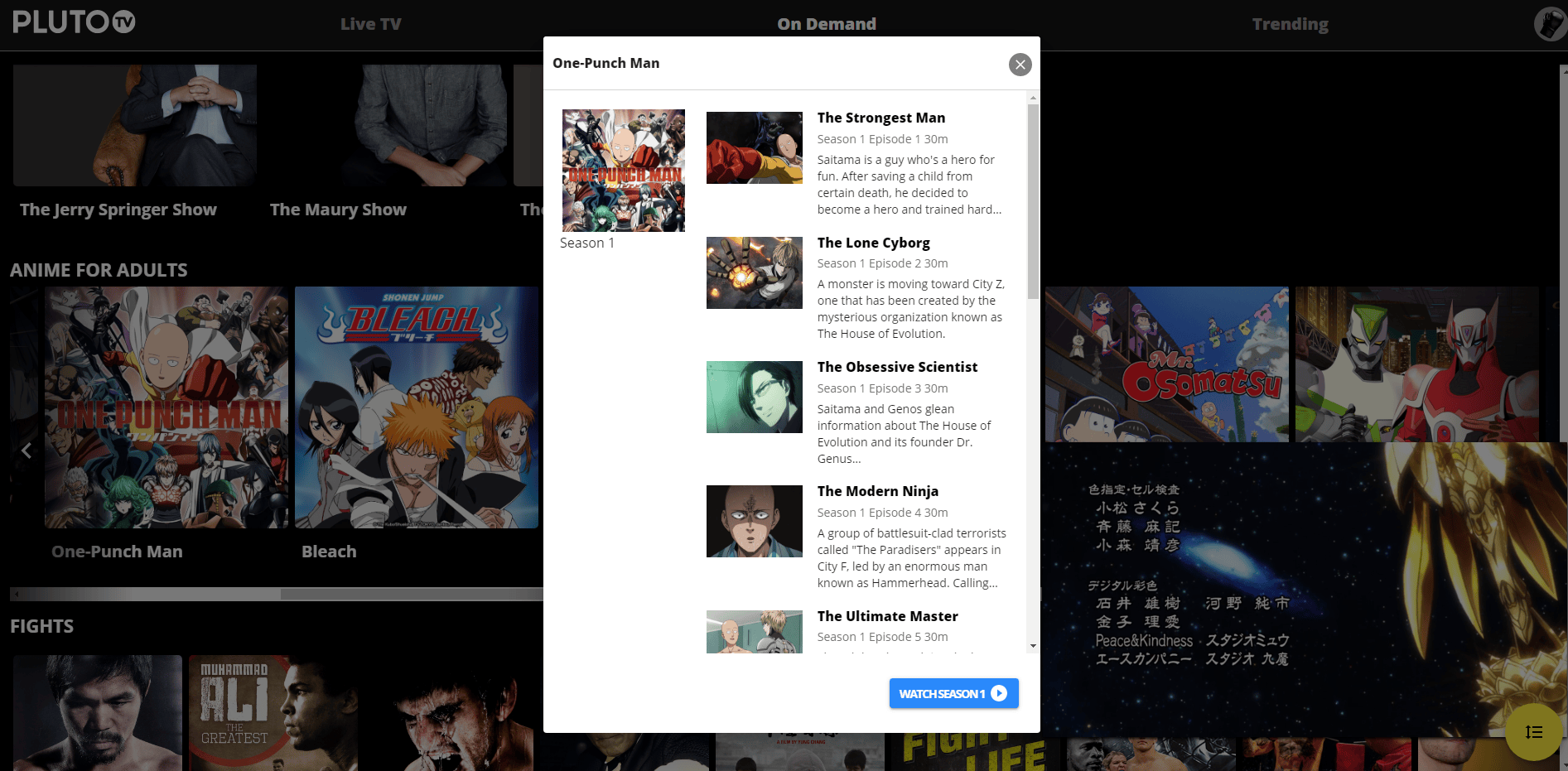Image resolution: width=1568 pixels, height=771 pixels.
Task: Open the bloodied fighter poster in Fights row
Action: 449,713
